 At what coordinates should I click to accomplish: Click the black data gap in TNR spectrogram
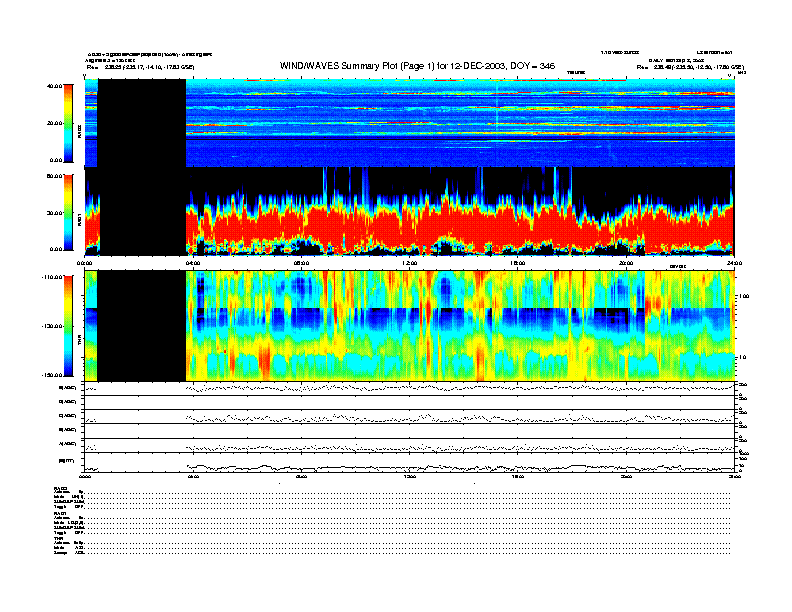(141, 326)
